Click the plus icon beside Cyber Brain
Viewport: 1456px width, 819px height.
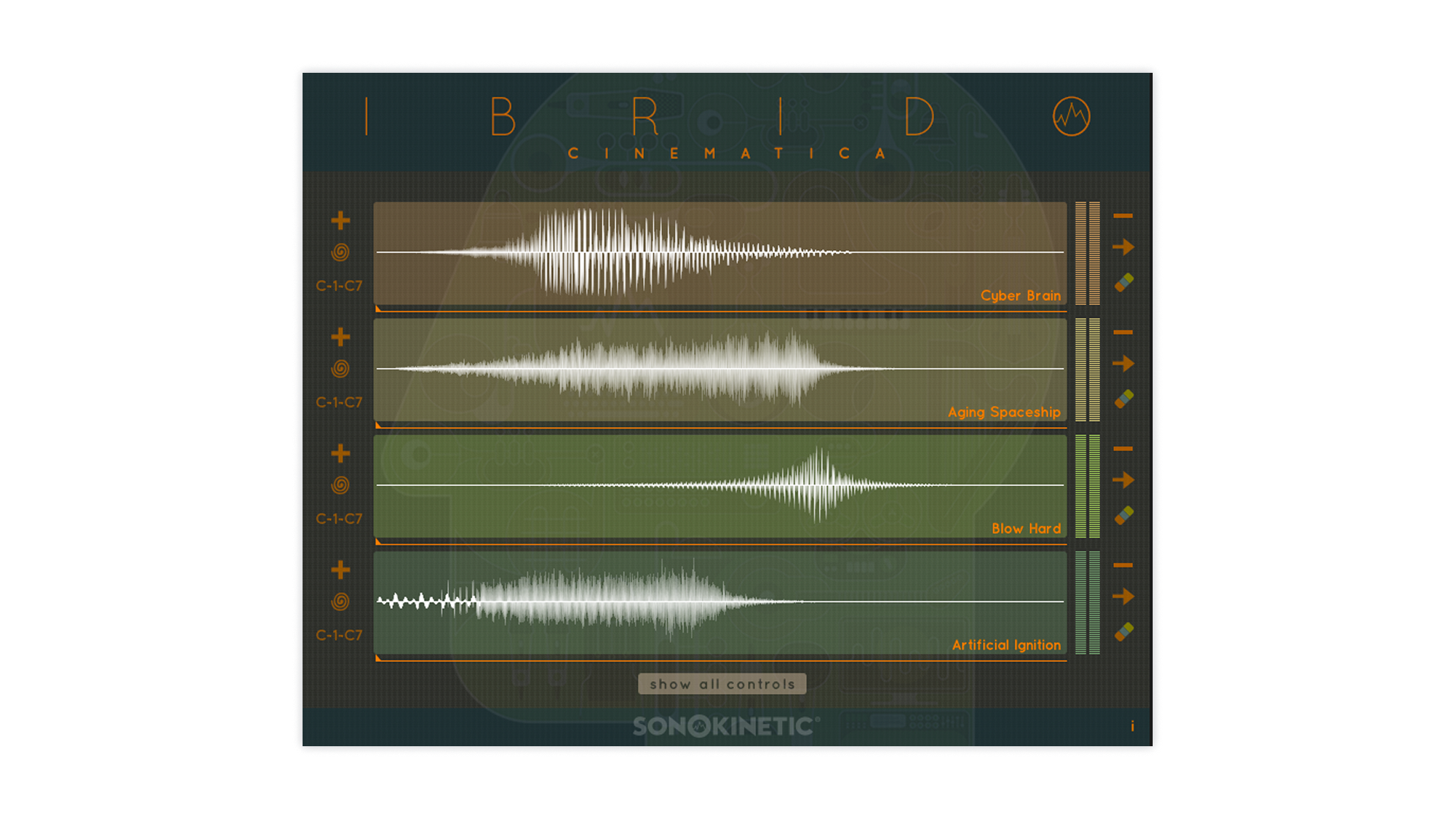[x=340, y=221]
